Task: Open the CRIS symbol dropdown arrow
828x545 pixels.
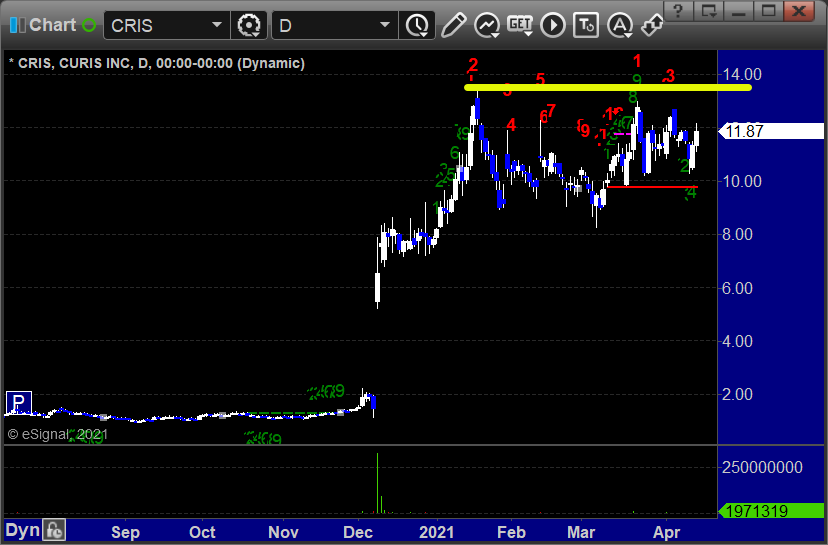Action: pyautogui.click(x=217, y=25)
